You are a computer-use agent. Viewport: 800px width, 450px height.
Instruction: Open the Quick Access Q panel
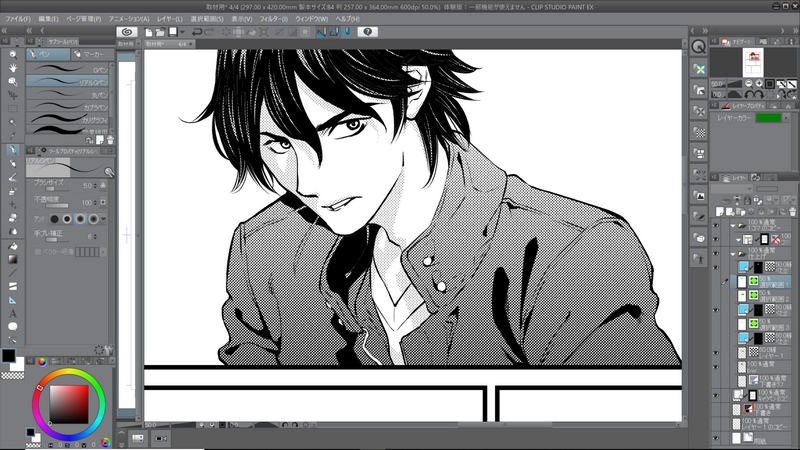(x=698, y=47)
